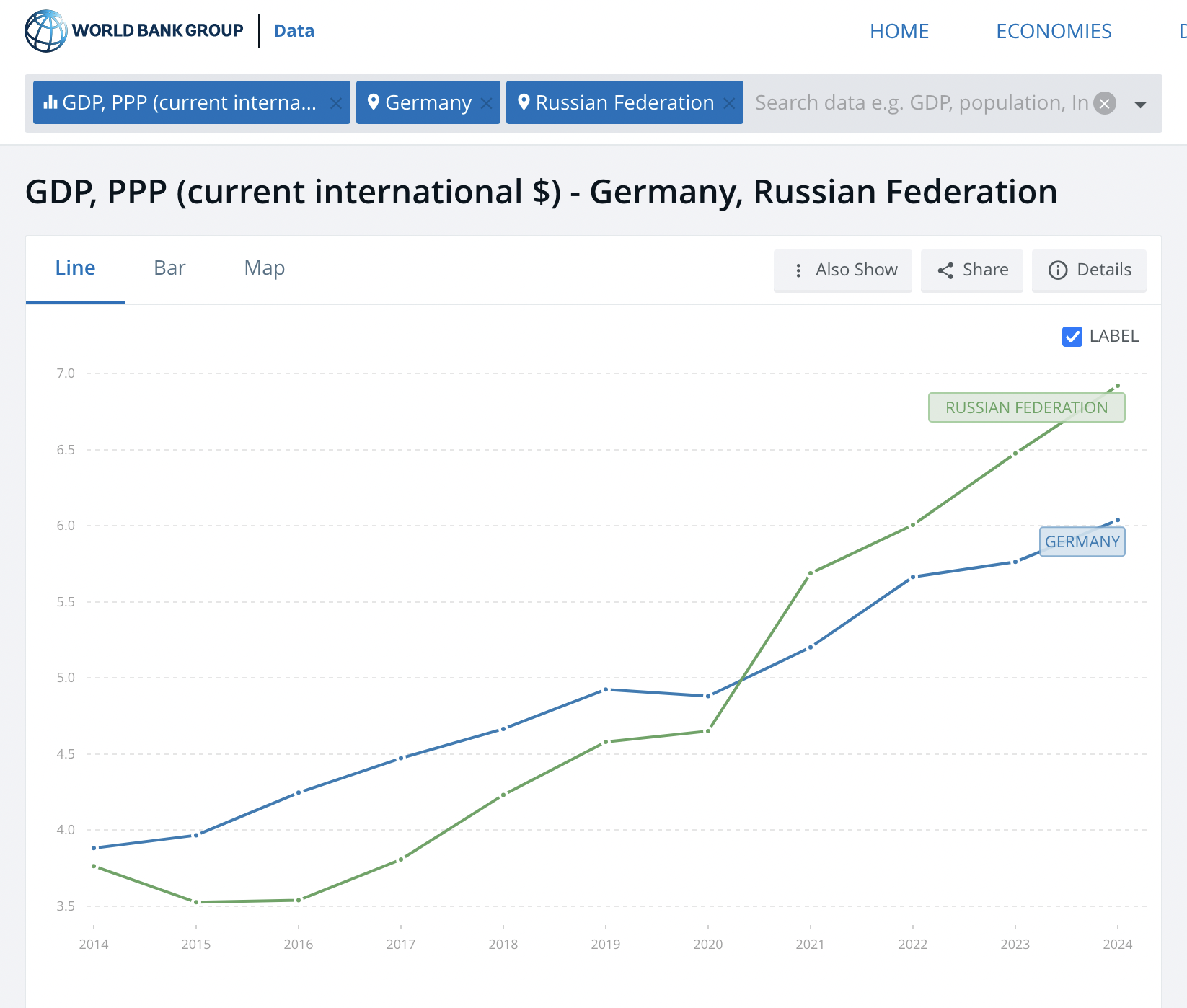This screenshot has height=1008, width=1187.
Task: Click Russia's 2024 data point
Action: pyautogui.click(x=1118, y=386)
